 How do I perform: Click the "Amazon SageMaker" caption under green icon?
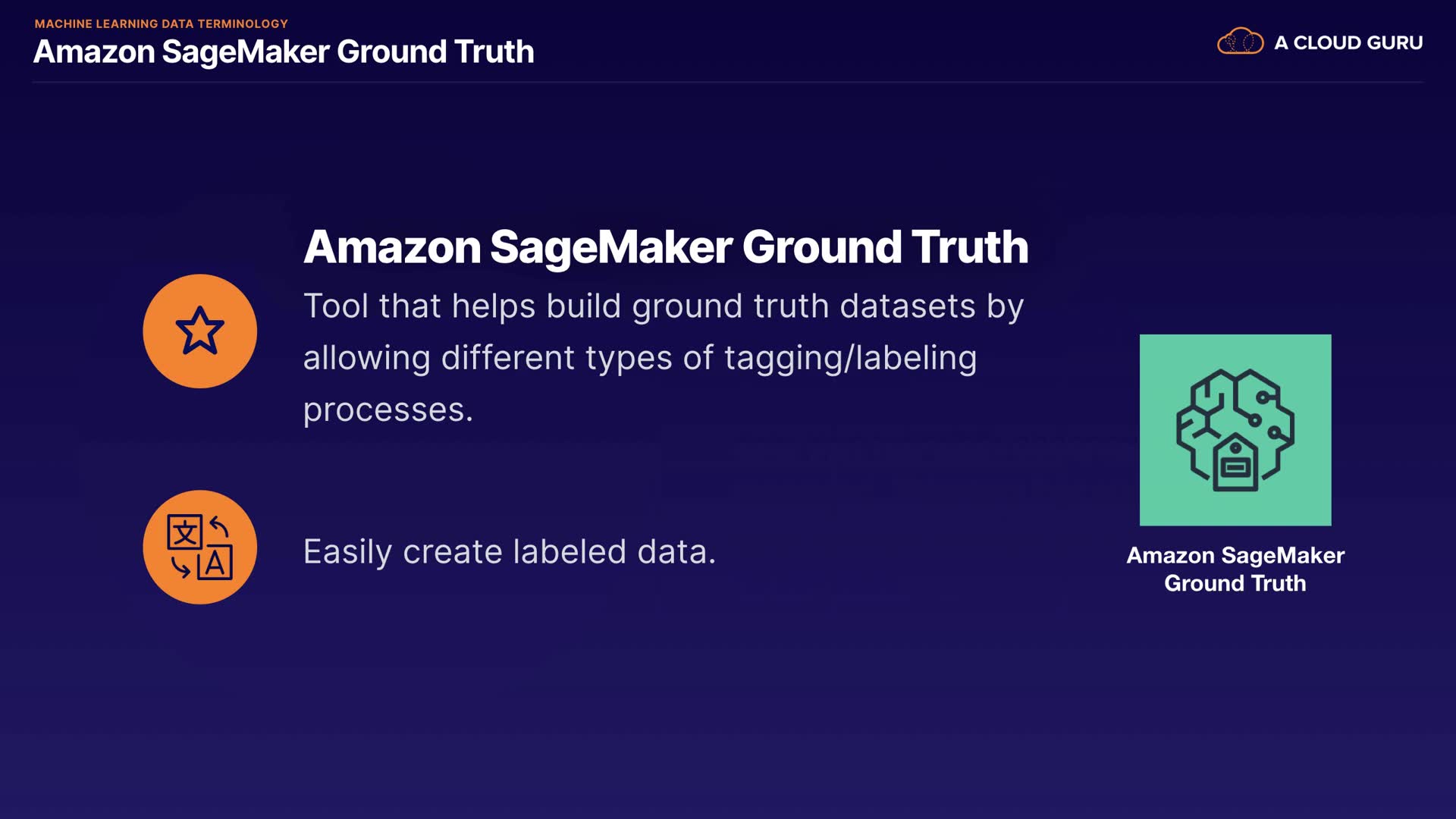tap(1235, 555)
